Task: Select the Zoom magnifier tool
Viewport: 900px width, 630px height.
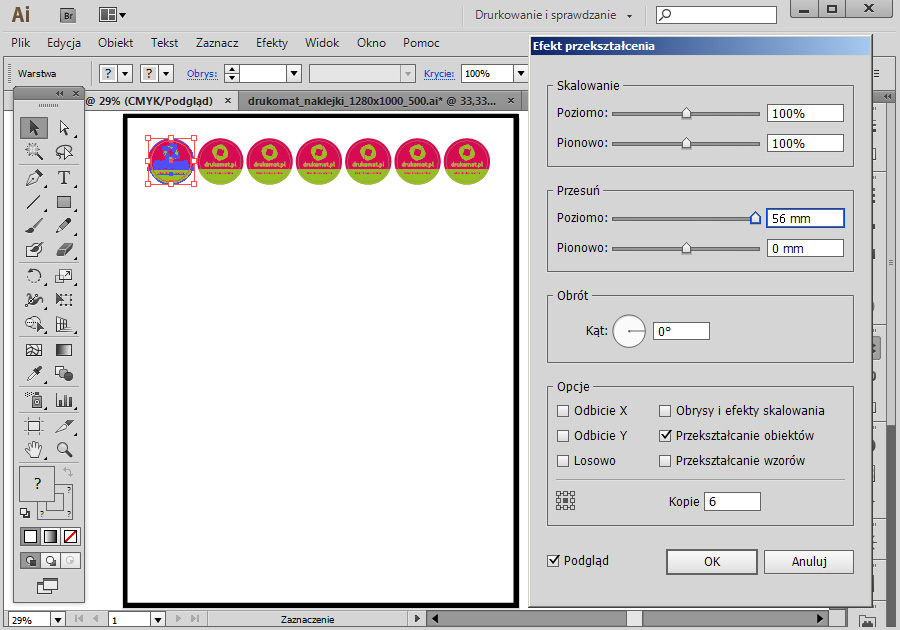Action: (64, 450)
